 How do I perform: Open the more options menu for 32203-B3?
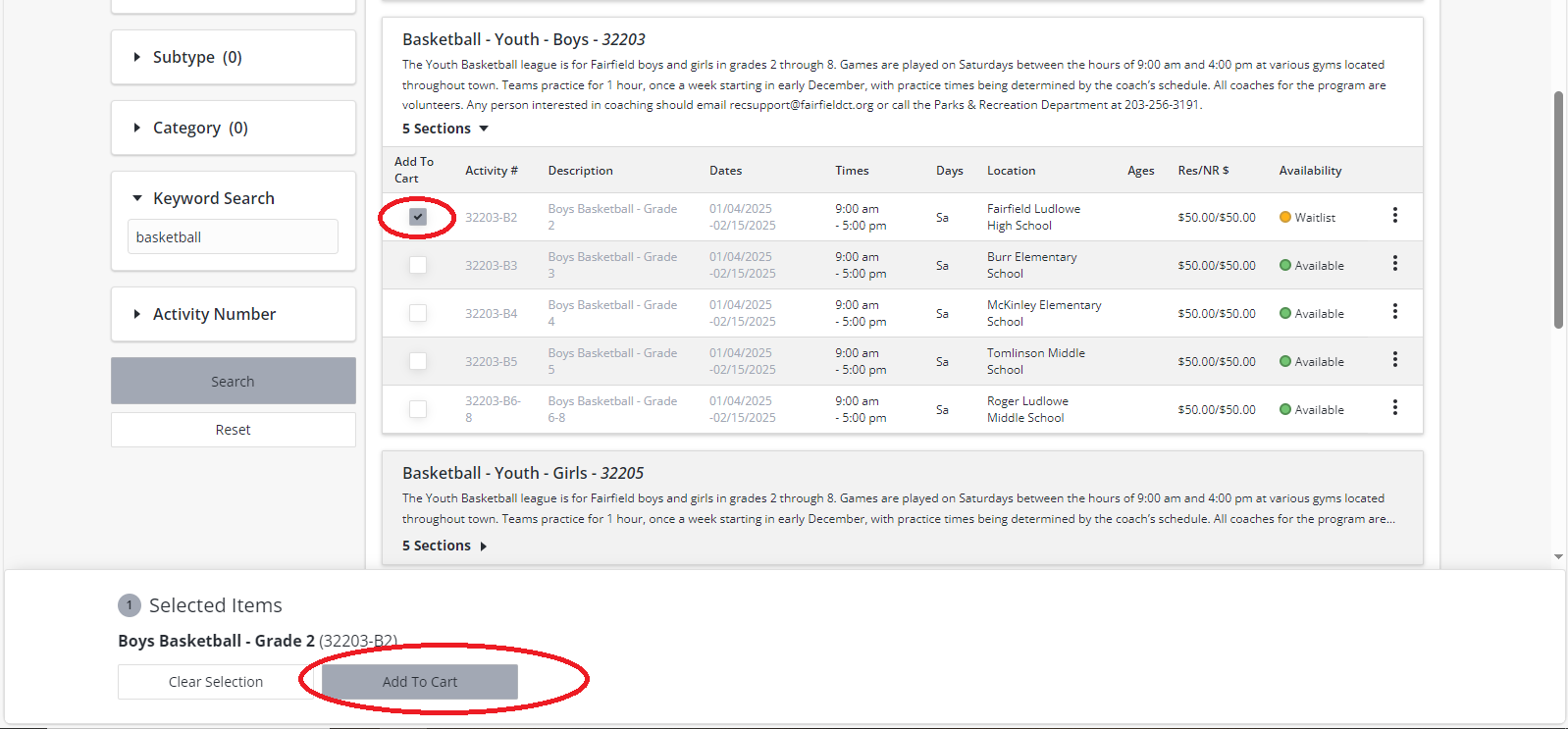click(1394, 264)
